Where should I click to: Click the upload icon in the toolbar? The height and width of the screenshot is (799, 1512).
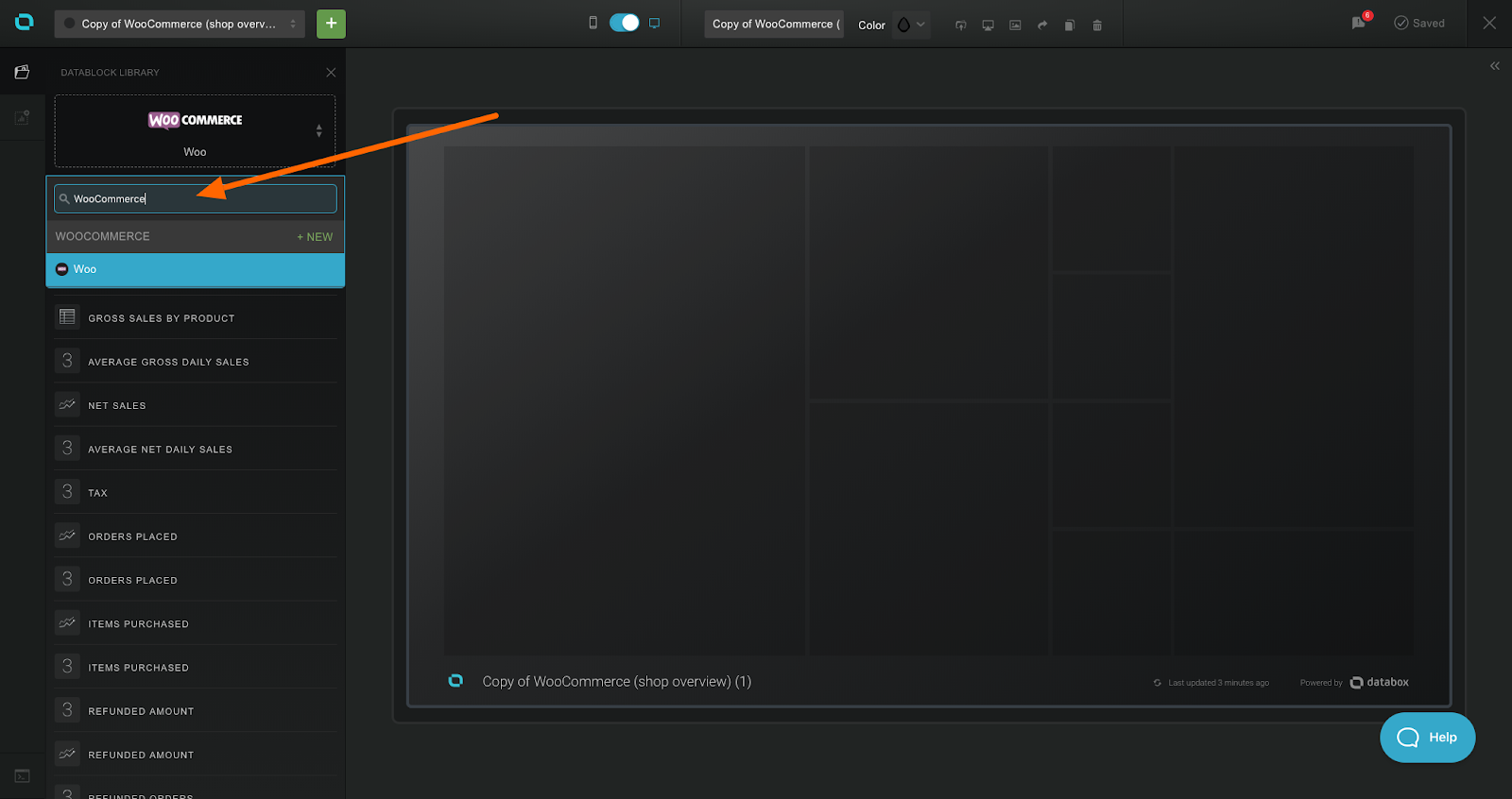[961, 25]
